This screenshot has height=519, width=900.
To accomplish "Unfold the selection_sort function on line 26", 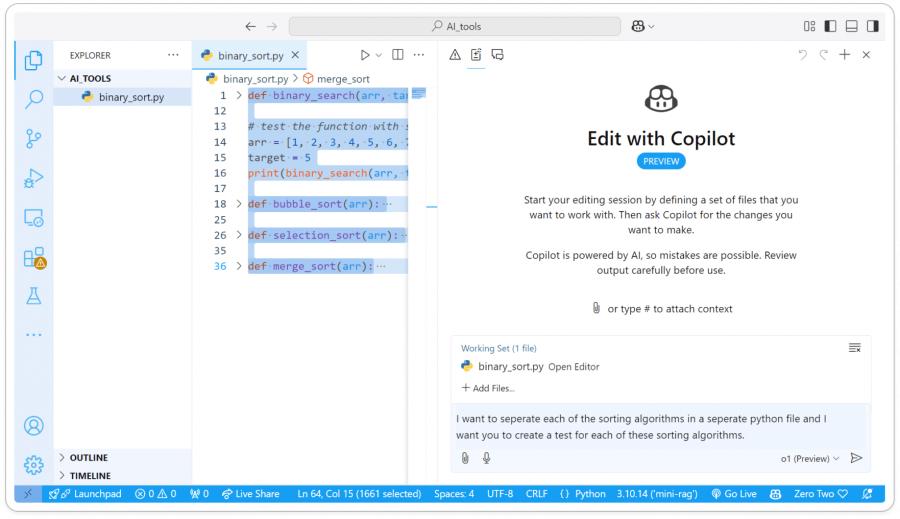I will pyautogui.click(x=239, y=235).
